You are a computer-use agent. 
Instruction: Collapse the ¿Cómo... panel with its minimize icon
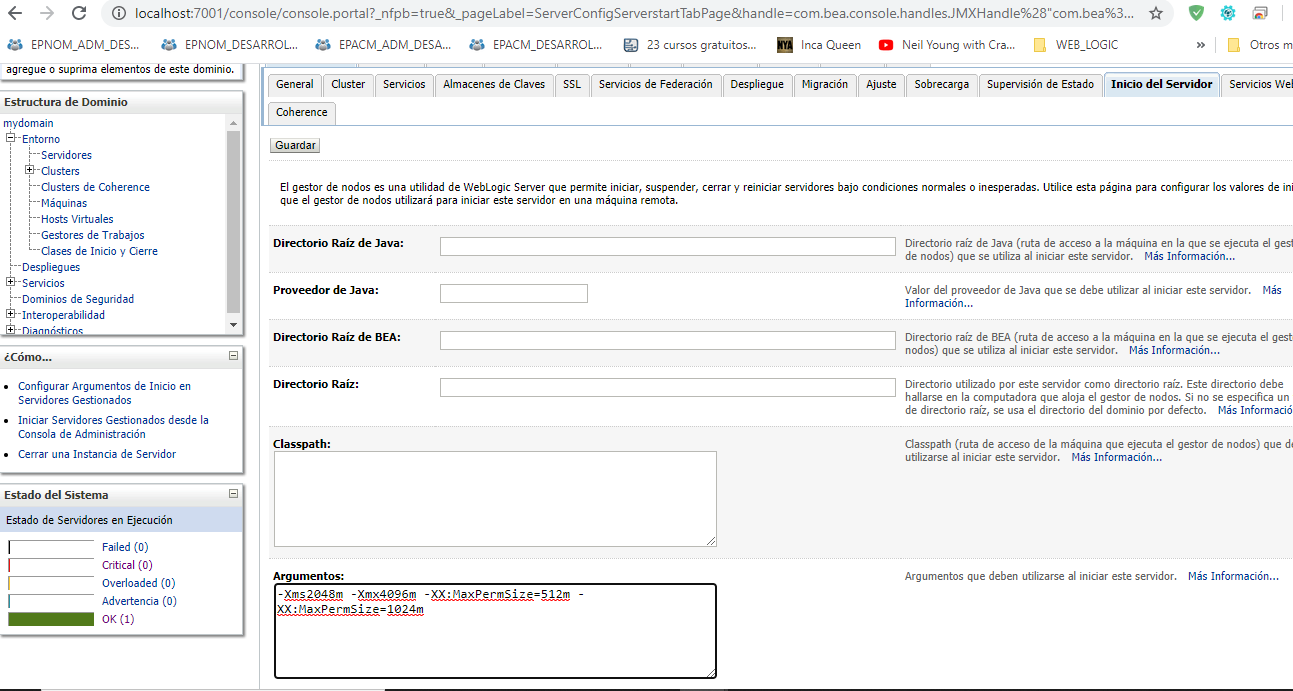coord(232,357)
